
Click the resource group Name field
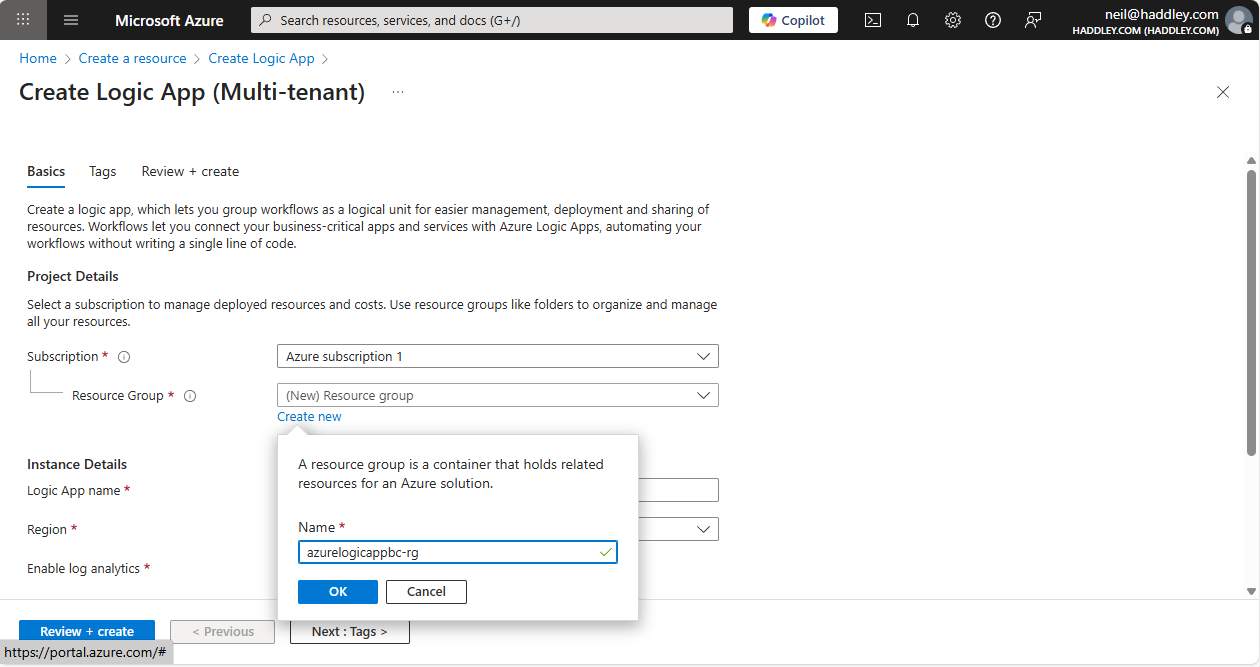click(x=448, y=552)
